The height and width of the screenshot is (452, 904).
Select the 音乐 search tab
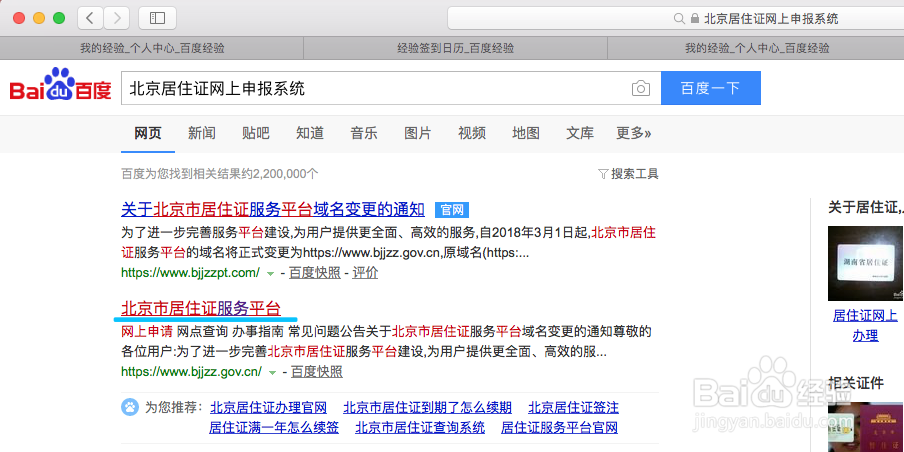pos(364,134)
